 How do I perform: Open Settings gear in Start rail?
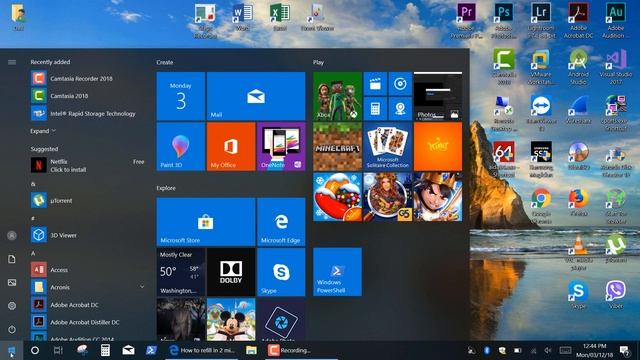(12, 306)
